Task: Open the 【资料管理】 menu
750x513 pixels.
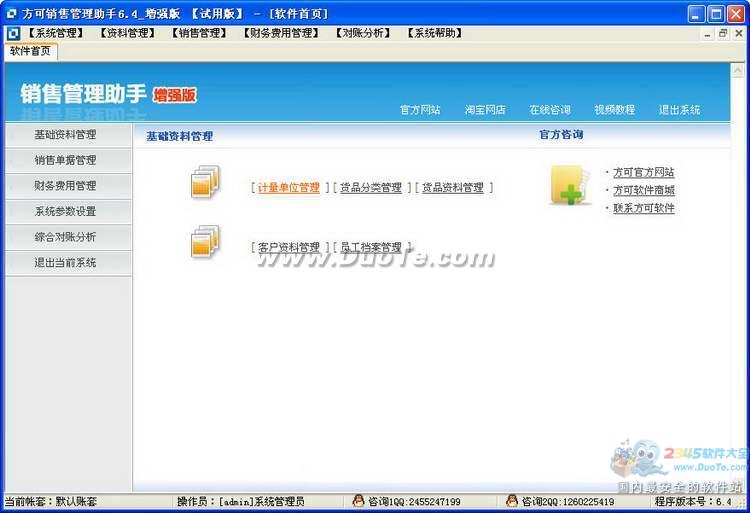Action: (x=127, y=33)
